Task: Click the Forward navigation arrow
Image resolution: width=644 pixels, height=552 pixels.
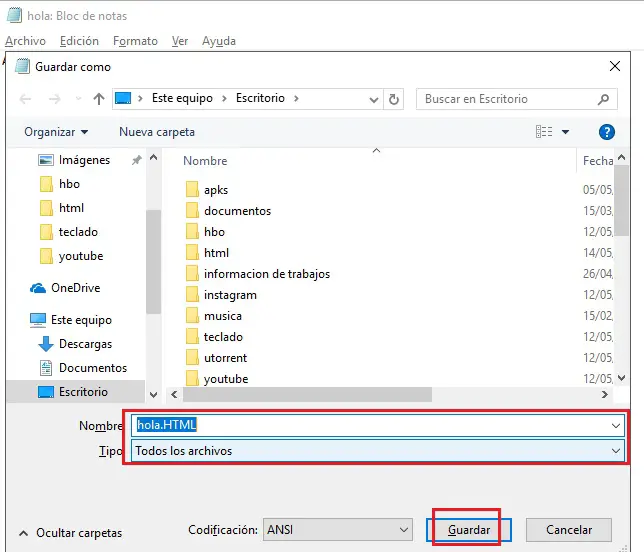Action: [54, 99]
